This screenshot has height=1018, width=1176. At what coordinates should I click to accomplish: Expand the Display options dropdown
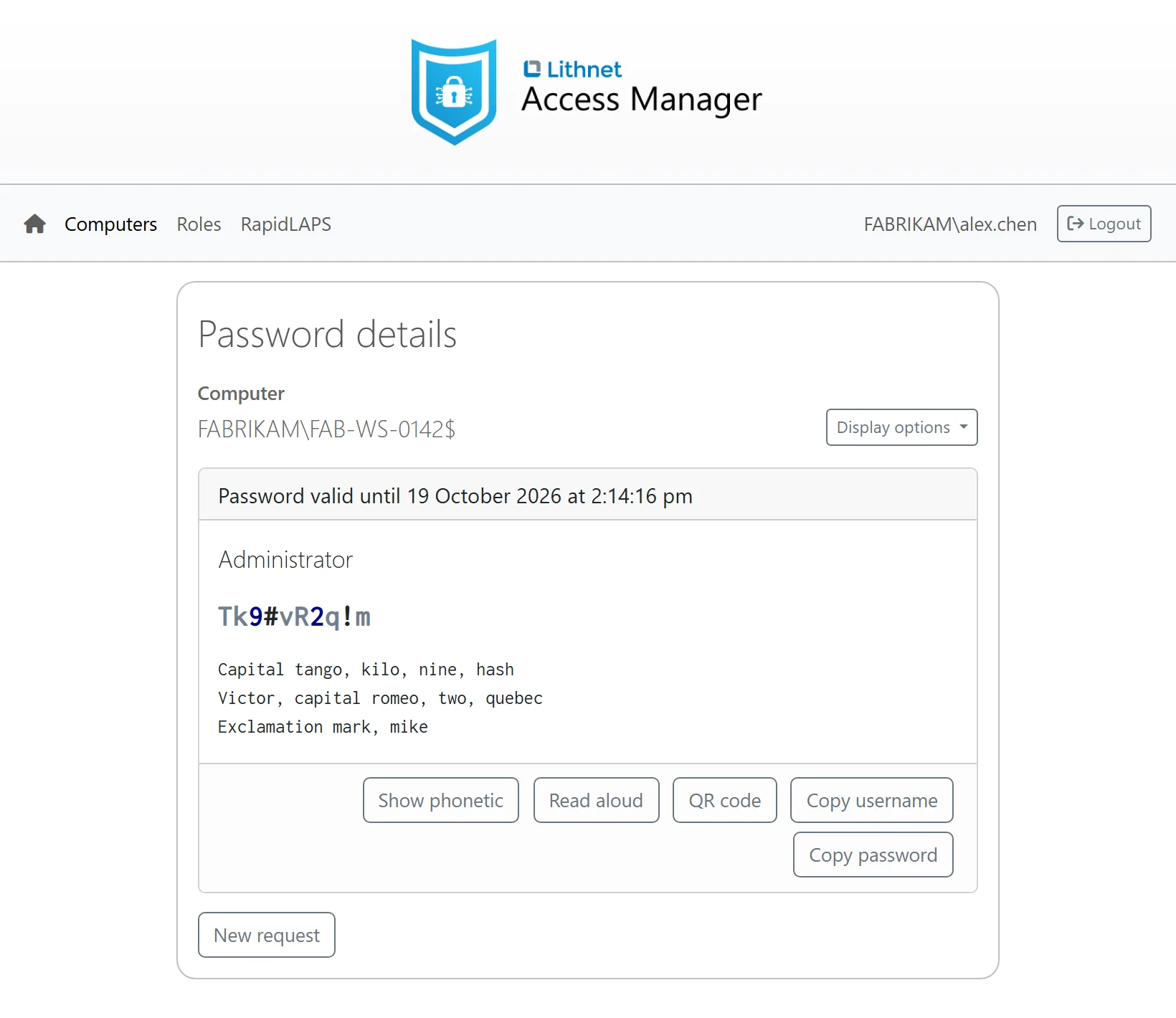tap(901, 427)
